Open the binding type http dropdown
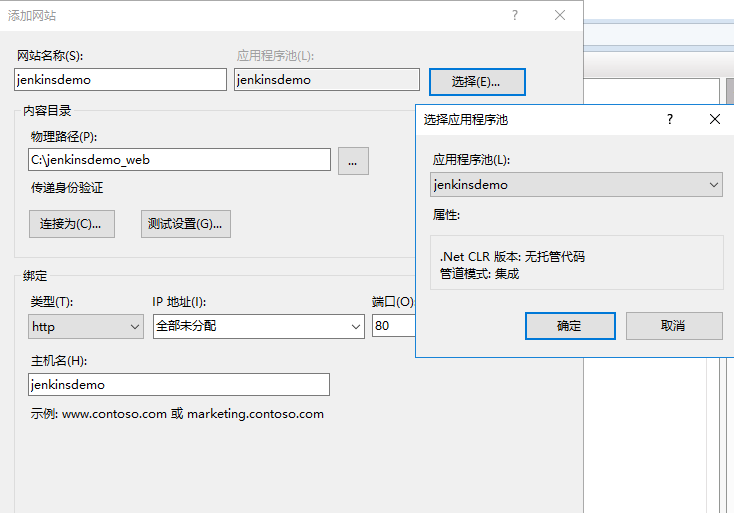The width and height of the screenshot is (734, 513). tap(86, 326)
